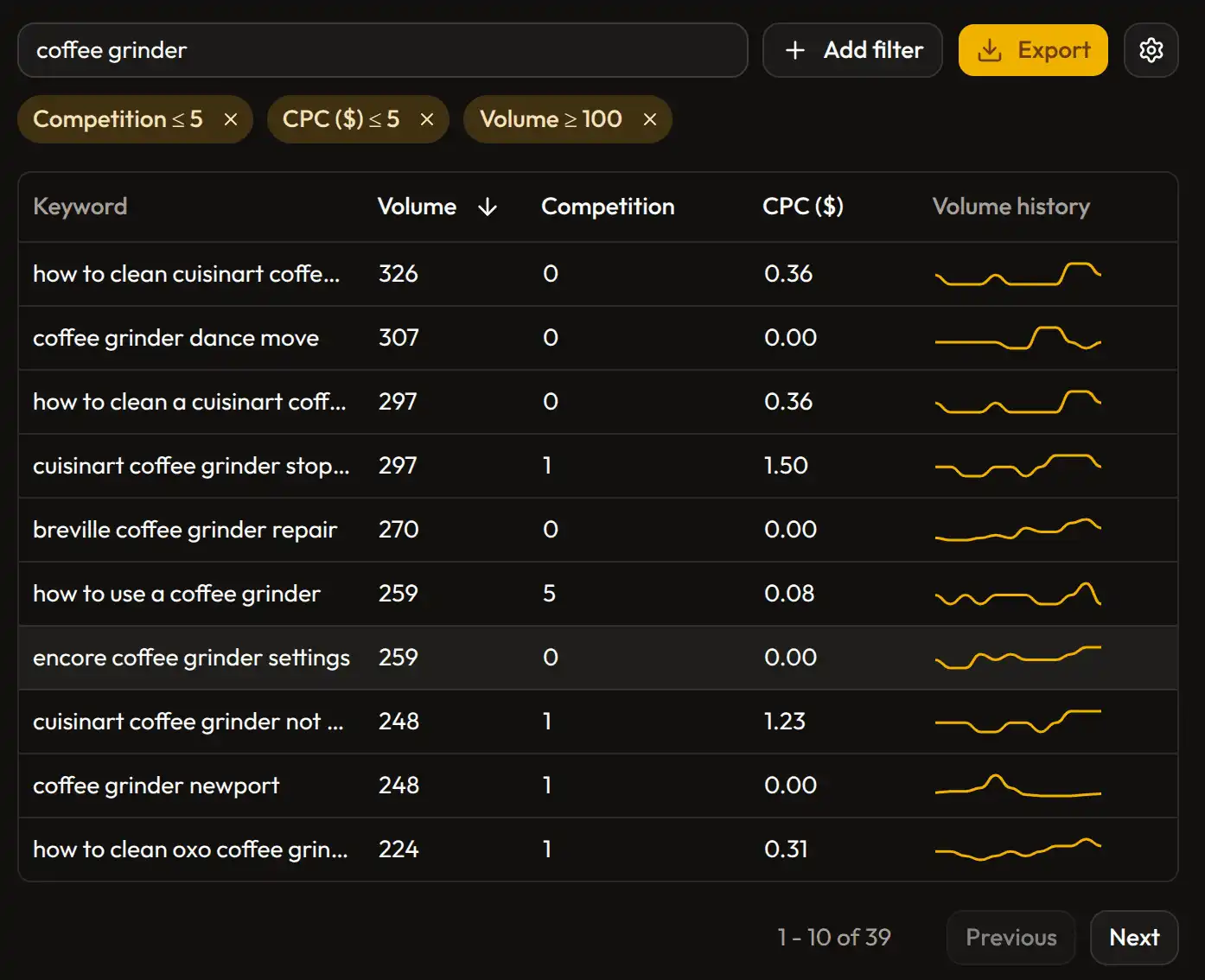Click in the coffee grinder search field
1205x980 pixels.
[x=382, y=50]
